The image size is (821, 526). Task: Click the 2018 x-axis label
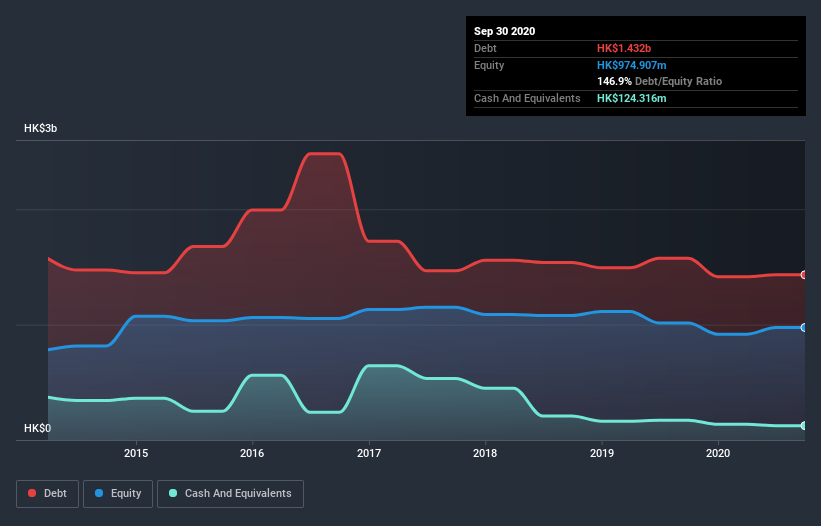[x=485, y=453]
